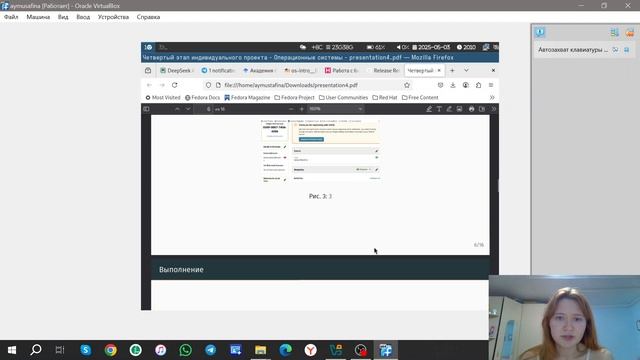Open the Машина menu

(x=38, y=17)
